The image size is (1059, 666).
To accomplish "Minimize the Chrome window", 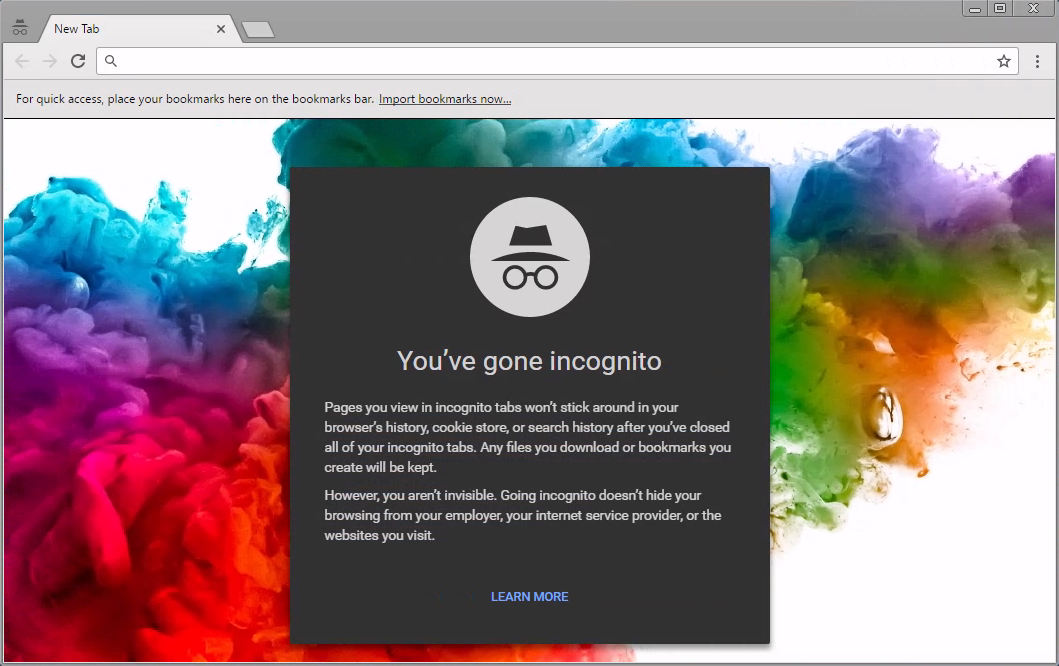I will 976,8.
